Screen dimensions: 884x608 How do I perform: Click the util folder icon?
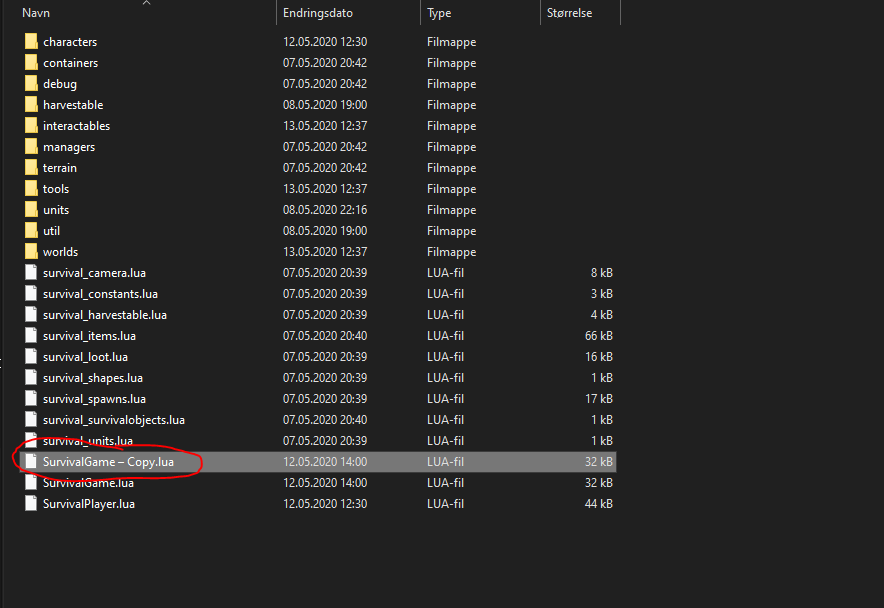click(32, 231)
